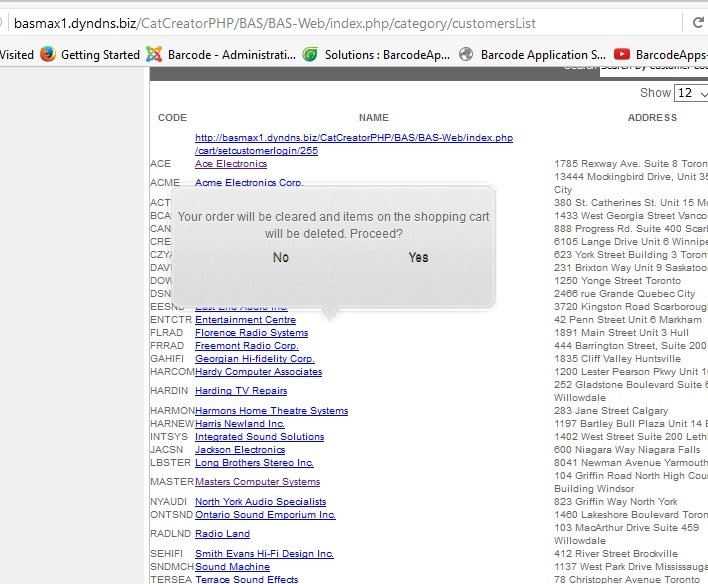This screenshot has height=584, width=708.
Task: Select the INTSYS code cell
Action: point(169,437)
